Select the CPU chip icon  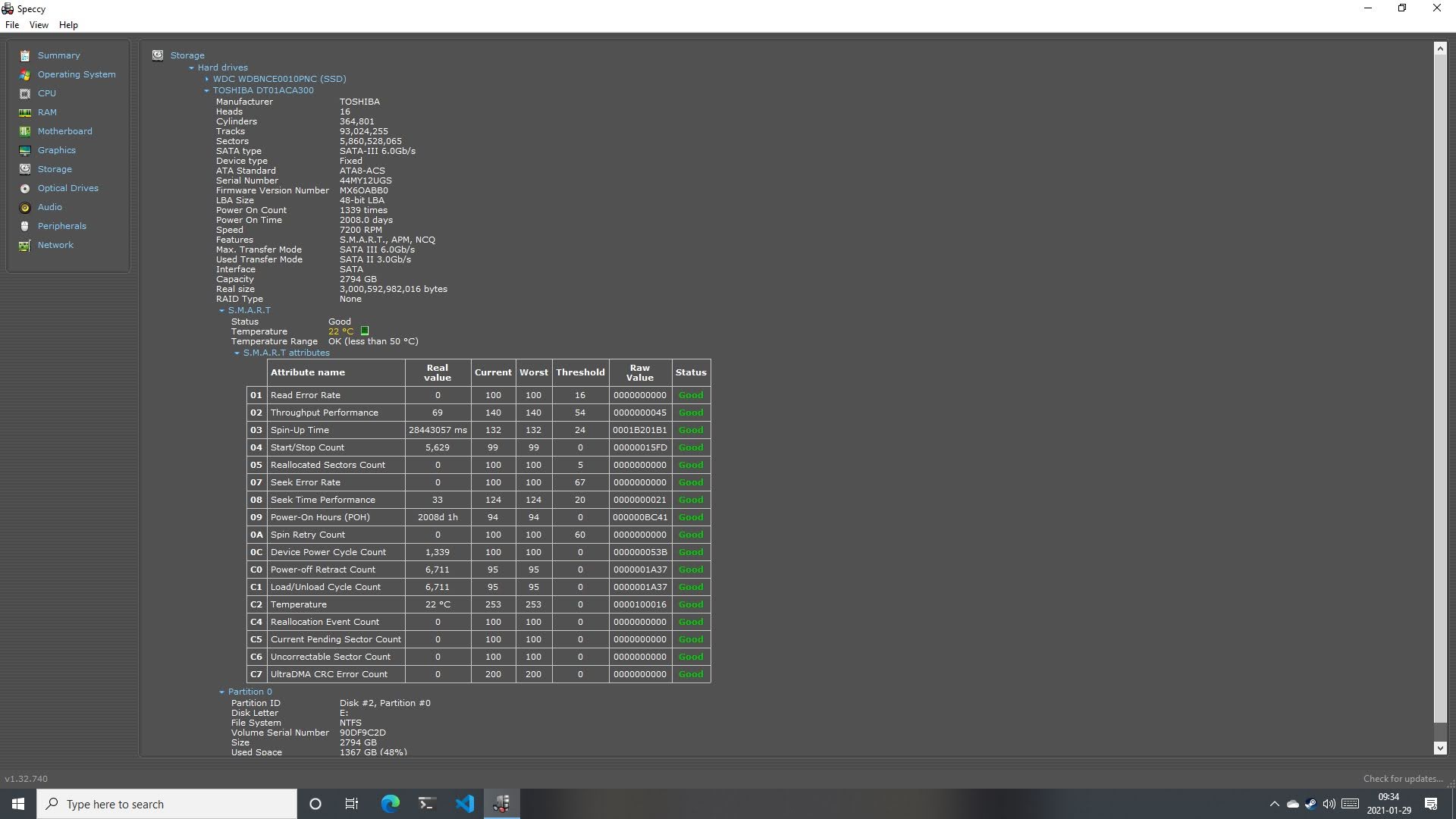point(25,93)
